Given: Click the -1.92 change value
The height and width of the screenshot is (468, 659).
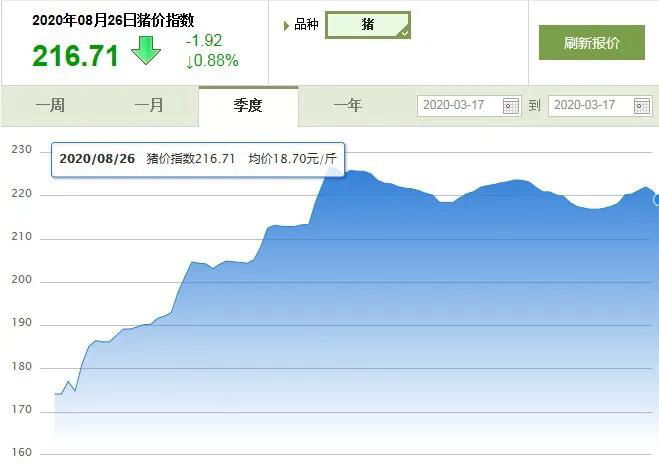Looking at the screenshot, I should click(204, 41).
